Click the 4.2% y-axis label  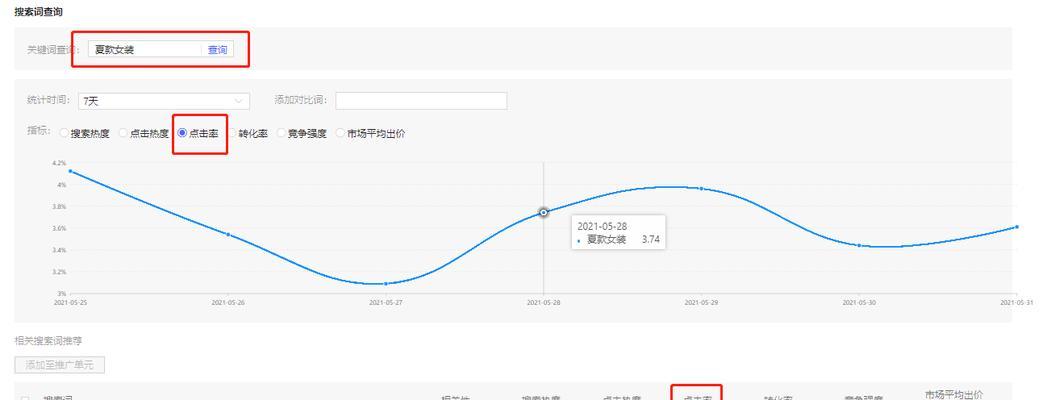(x=59, y=163)
